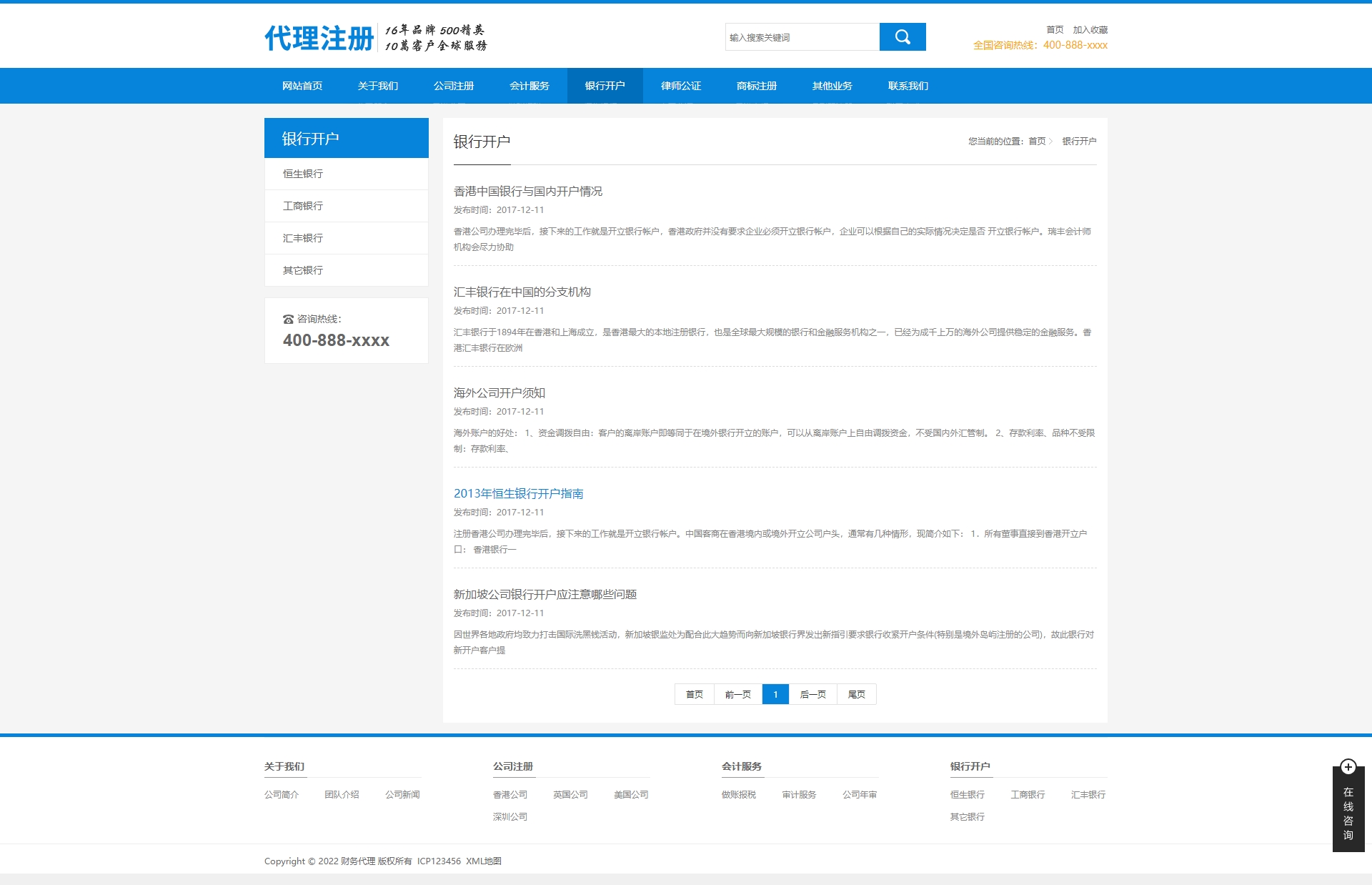The image size is (1372, 885).
Task: Click the top-right 首页 link
Action: [1055, 30]
